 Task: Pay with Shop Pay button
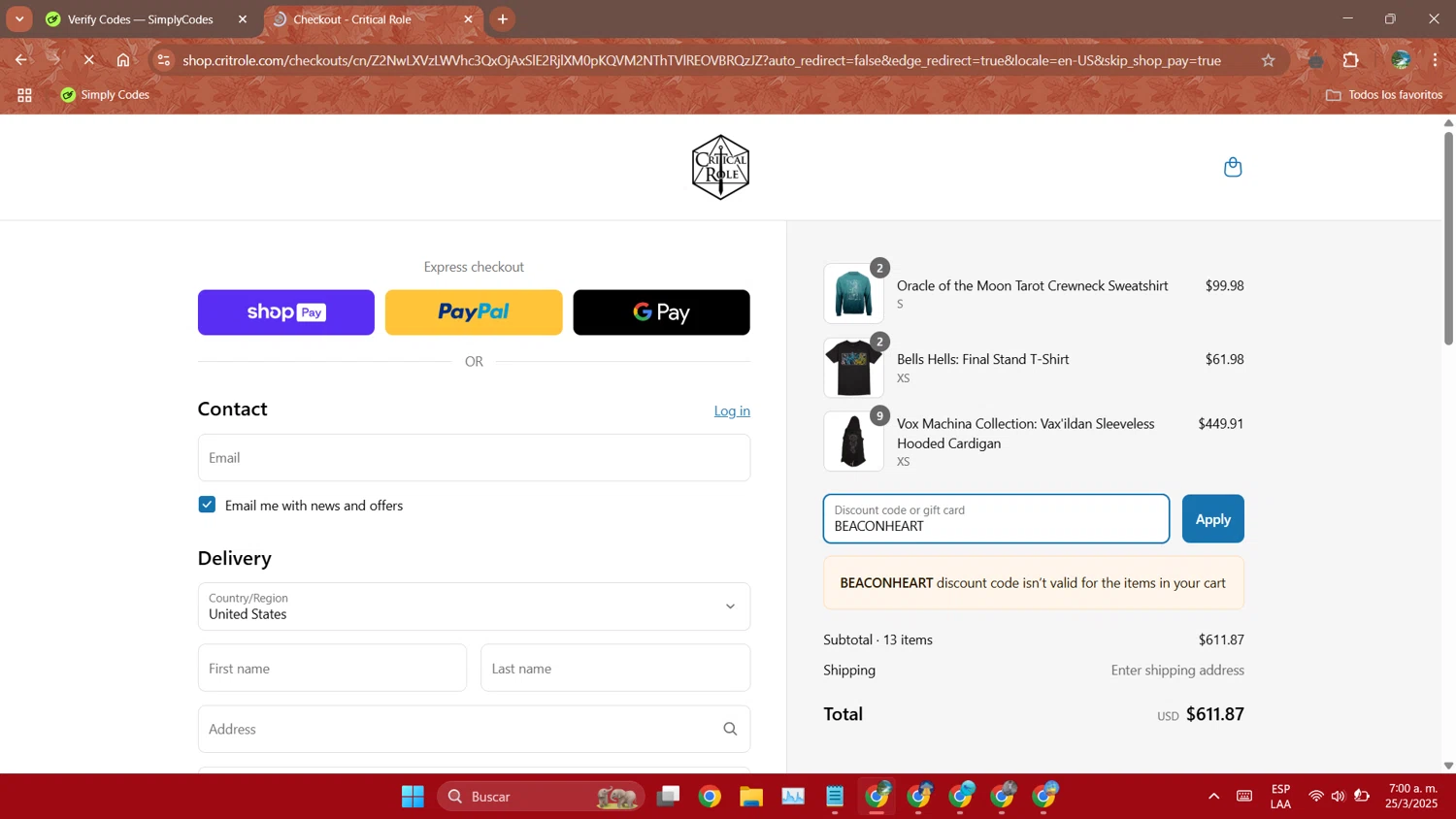pos(286,312)
